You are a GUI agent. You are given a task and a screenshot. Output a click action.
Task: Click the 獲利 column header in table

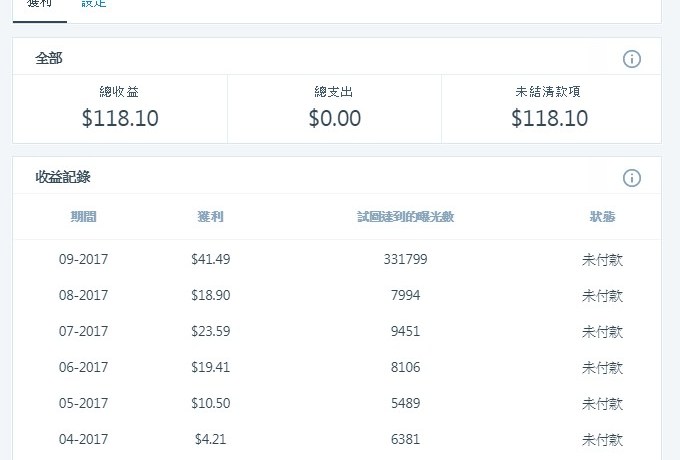coord(210,217)
